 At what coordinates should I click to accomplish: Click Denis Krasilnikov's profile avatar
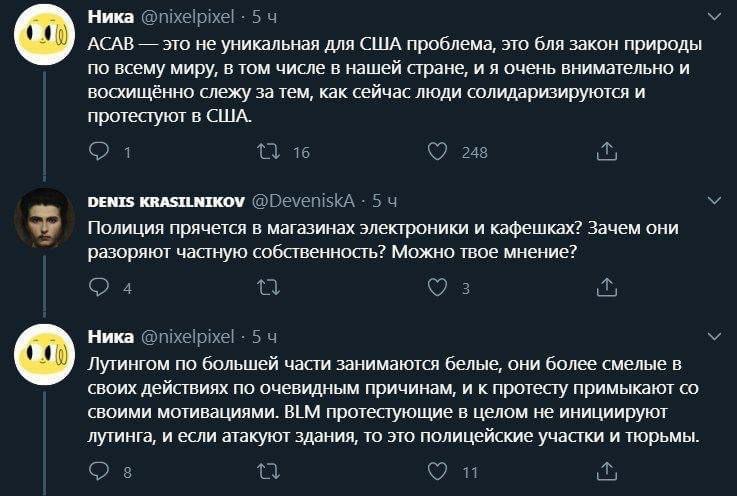tap(44, 217)
